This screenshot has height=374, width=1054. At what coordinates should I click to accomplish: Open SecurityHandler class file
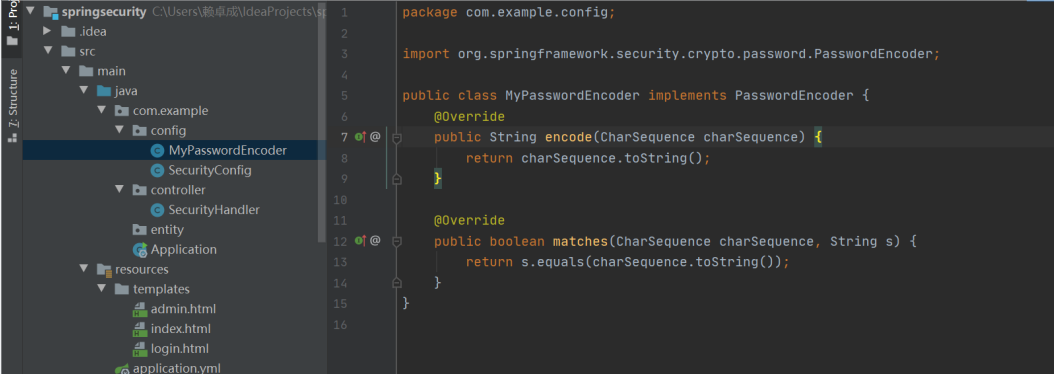214,210
